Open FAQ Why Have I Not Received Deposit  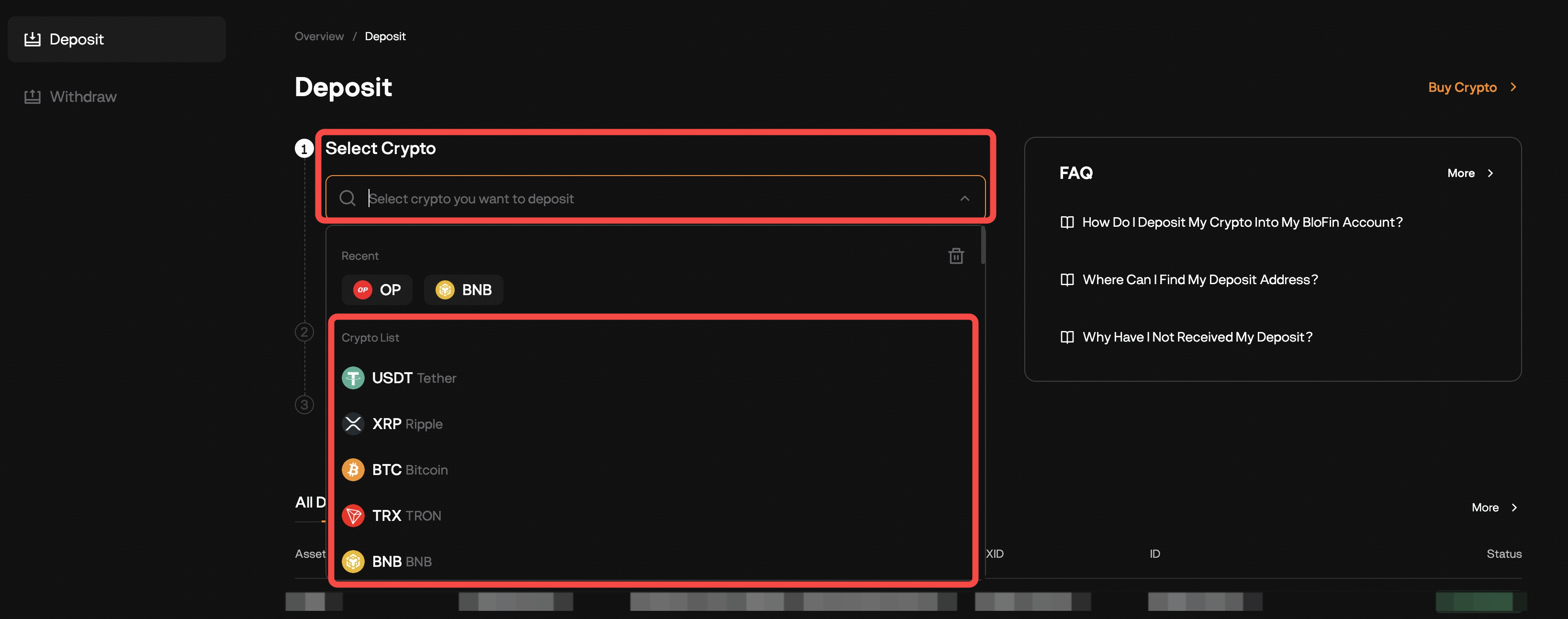(1197, 337)
